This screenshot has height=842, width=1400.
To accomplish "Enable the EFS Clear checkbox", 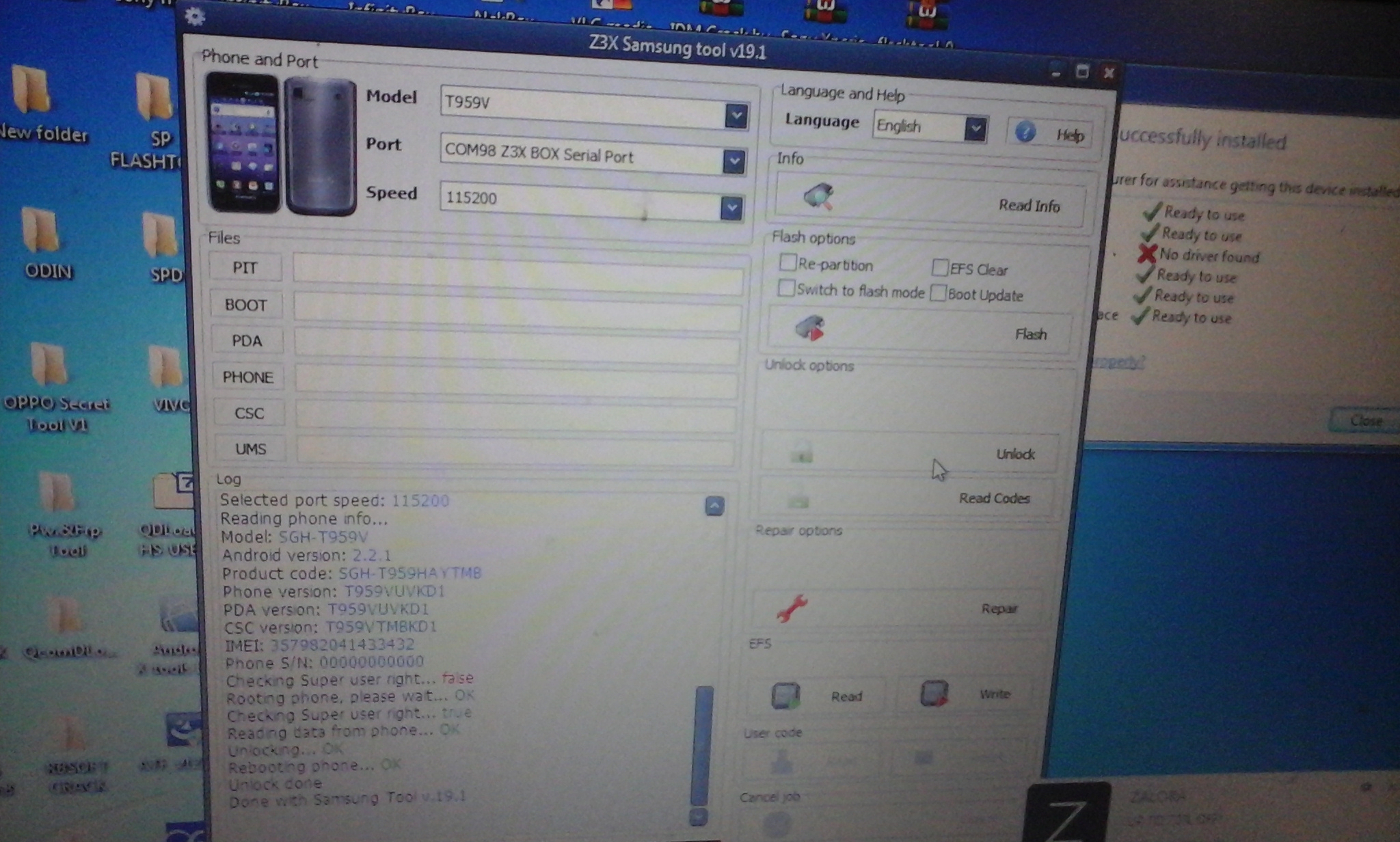I will tap(940, 267).
